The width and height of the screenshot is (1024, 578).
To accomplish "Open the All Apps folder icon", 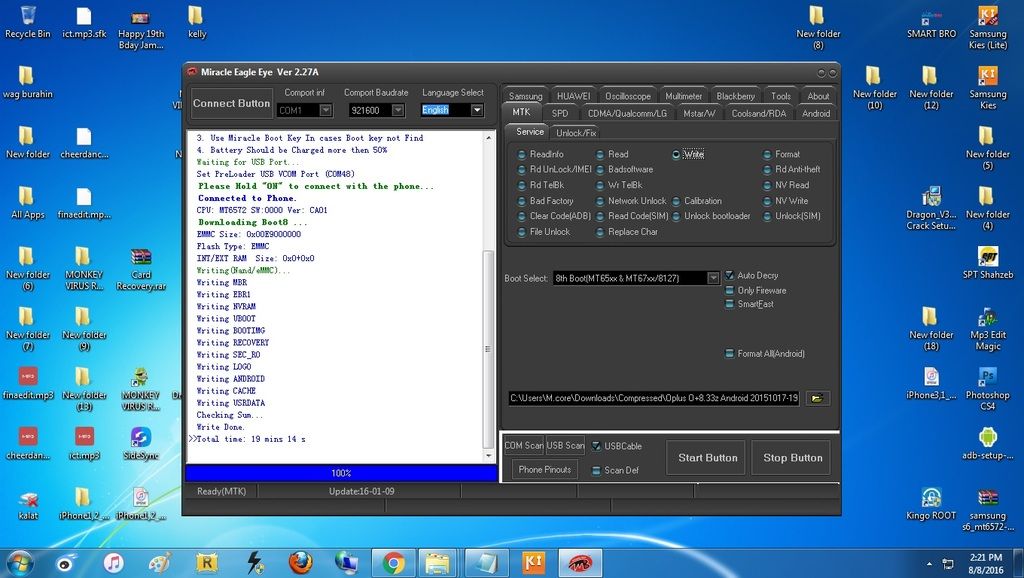I will click(27, 202).
